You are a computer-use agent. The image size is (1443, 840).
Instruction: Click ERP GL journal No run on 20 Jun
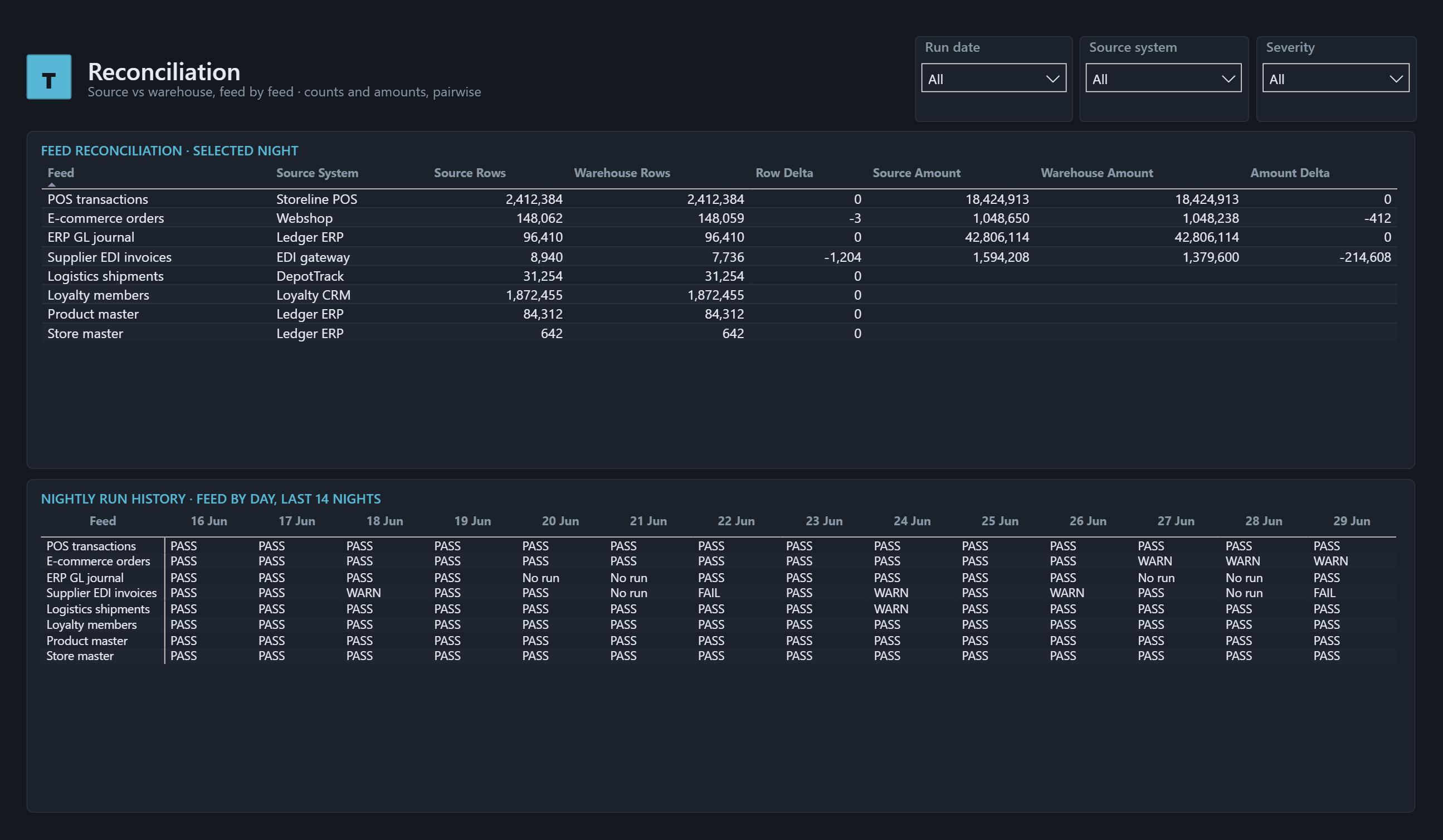click(540, 578)
